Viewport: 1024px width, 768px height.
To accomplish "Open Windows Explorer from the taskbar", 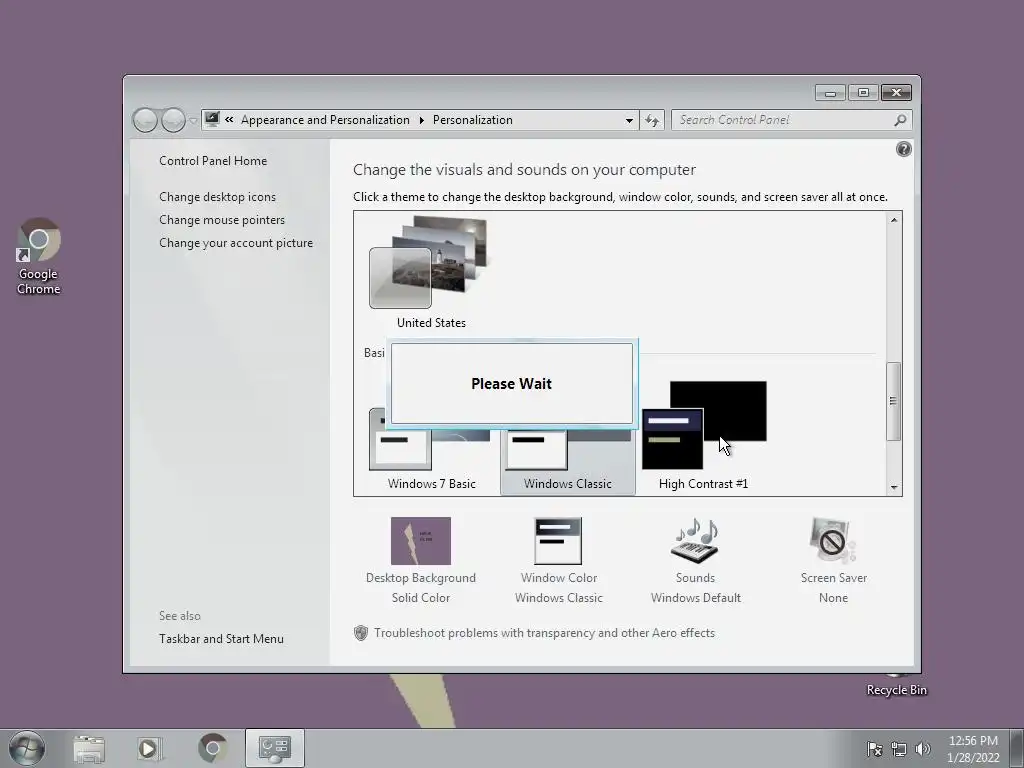I will tap(89, 748).
